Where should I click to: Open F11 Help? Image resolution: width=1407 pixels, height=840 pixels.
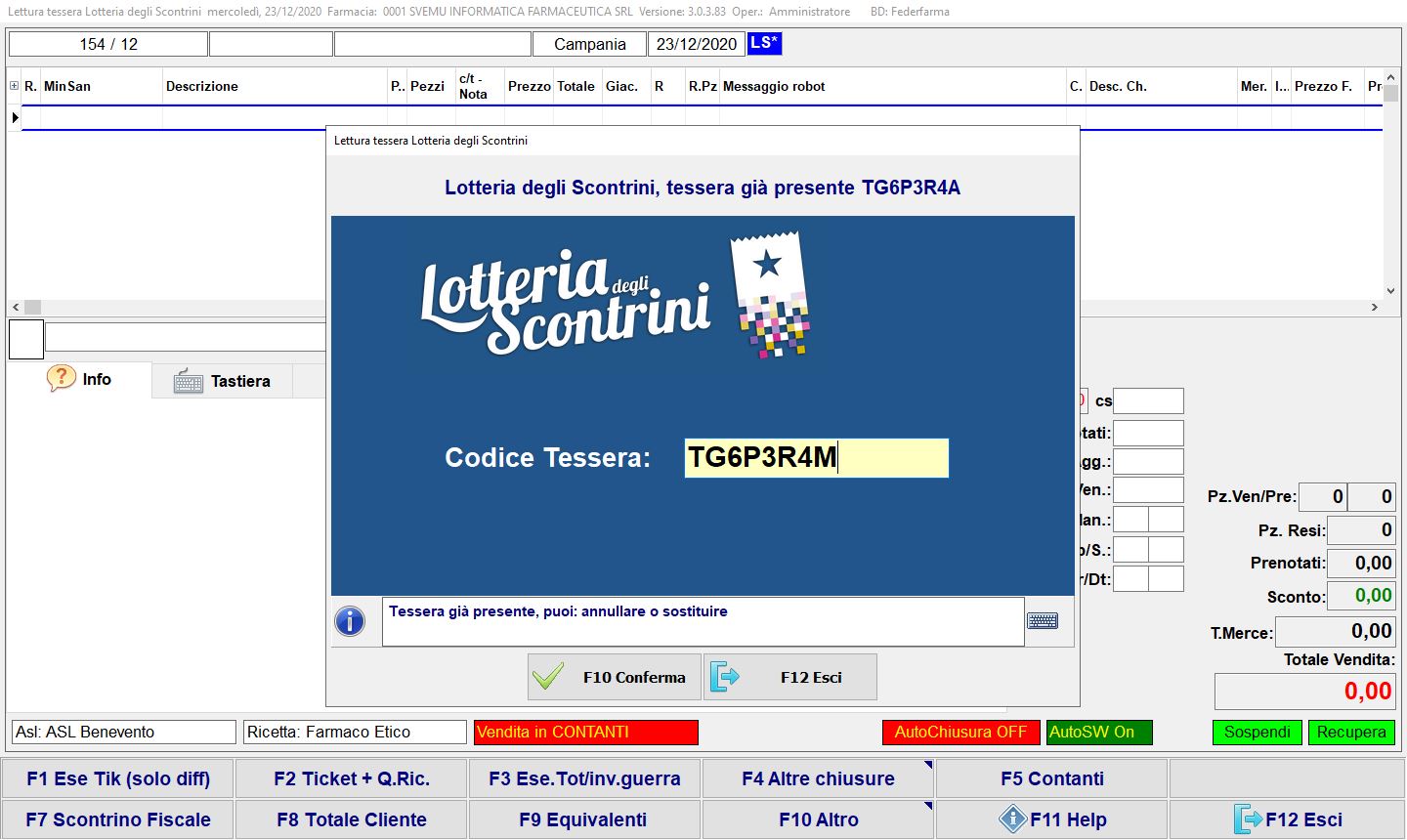(1051, 819)
